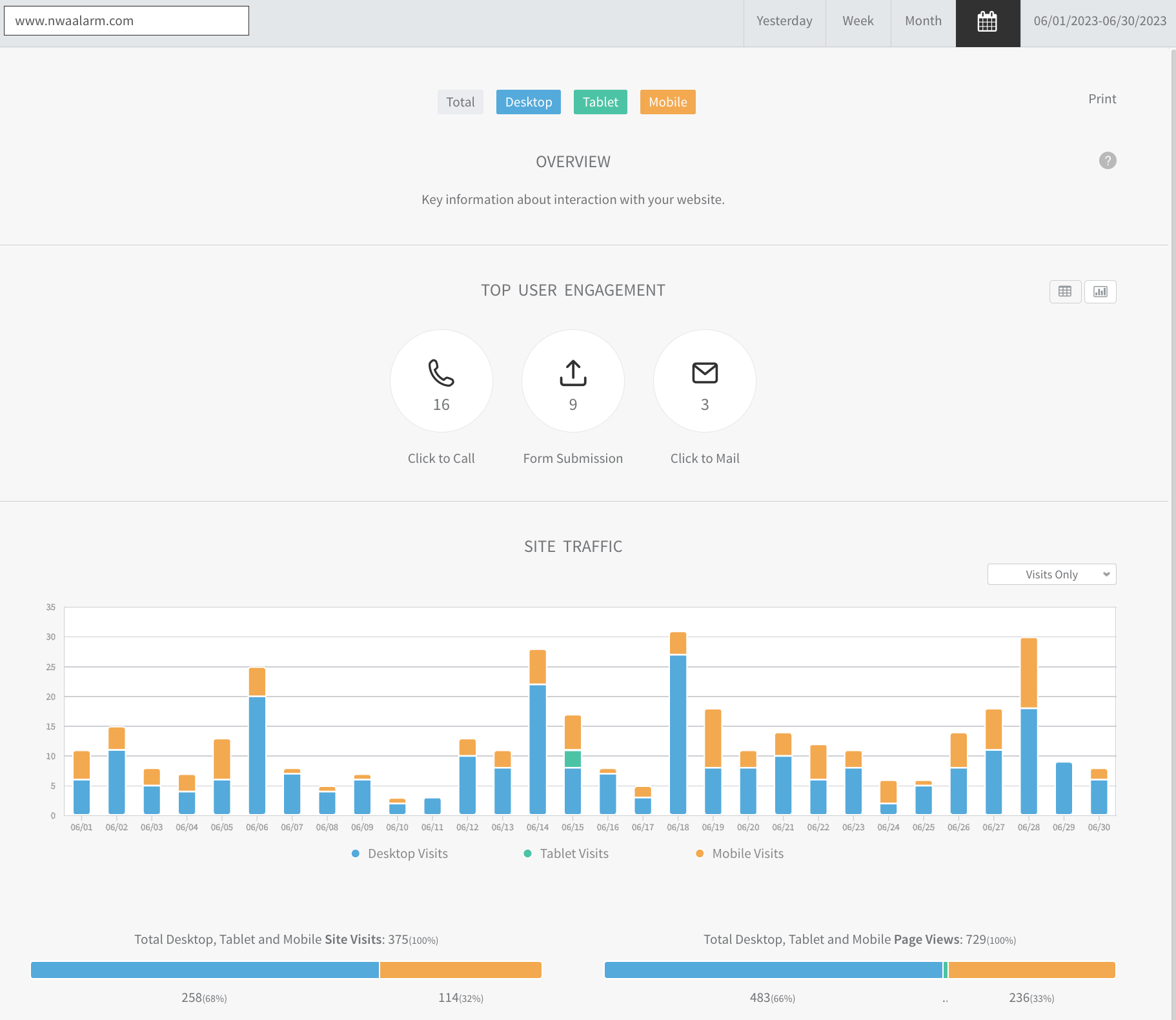Click the help question mark icon

point(1108,161)
